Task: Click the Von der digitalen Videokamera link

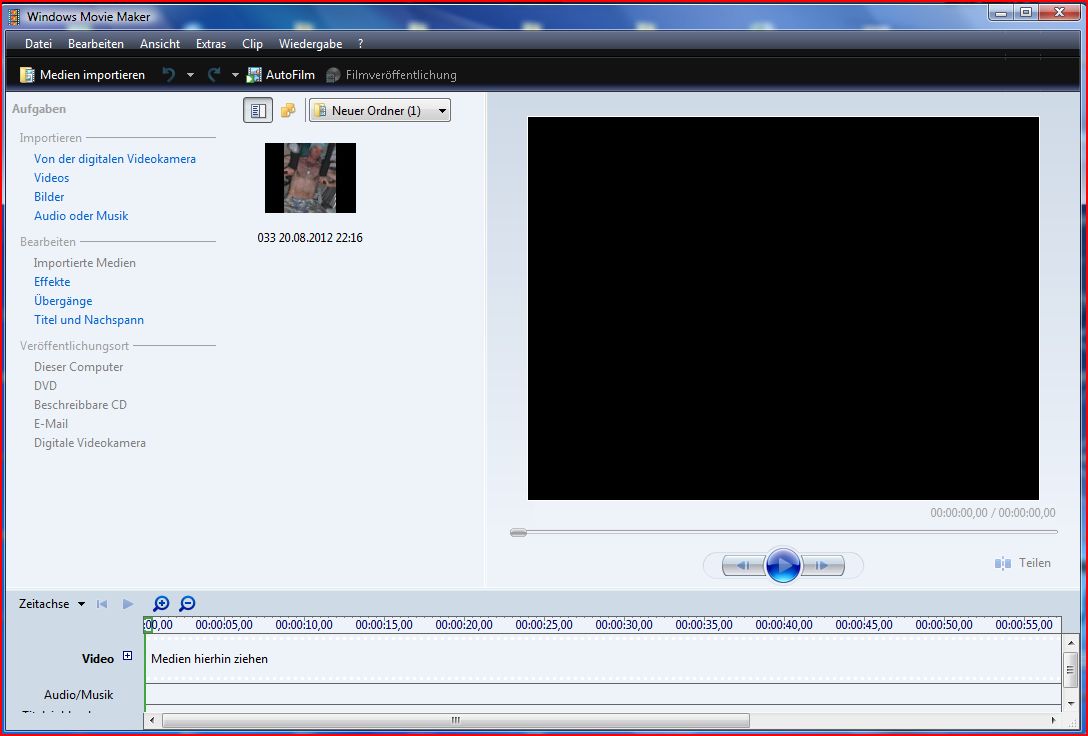Action: point(114,159)
